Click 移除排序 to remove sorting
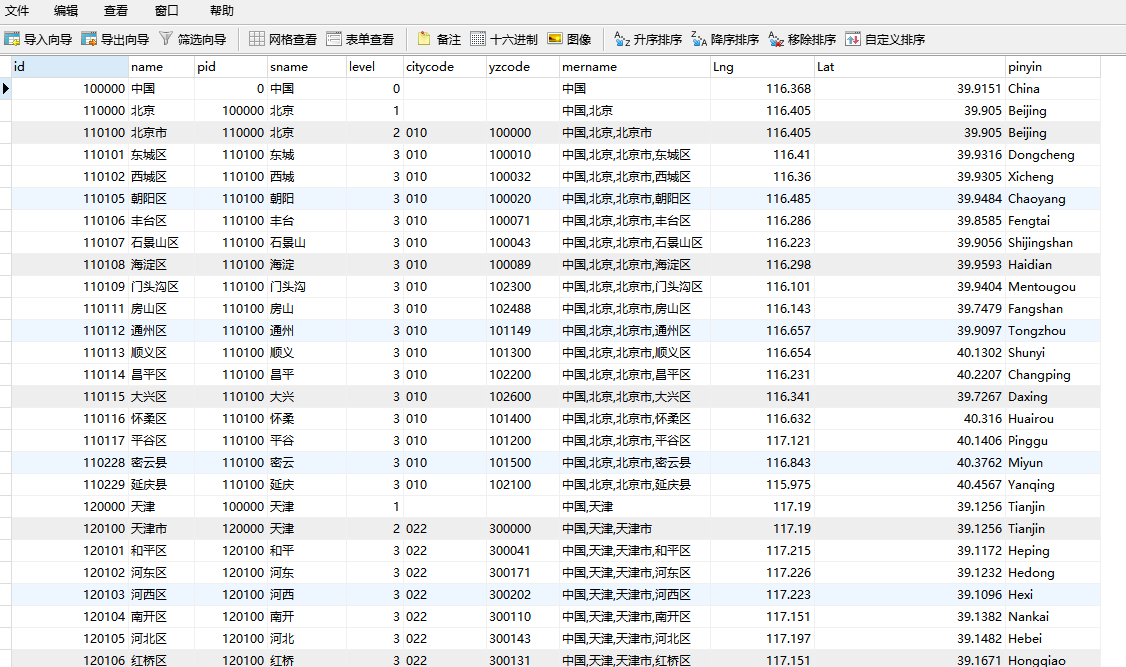Viewport: 1126px width, 667px height. point(802,39)
